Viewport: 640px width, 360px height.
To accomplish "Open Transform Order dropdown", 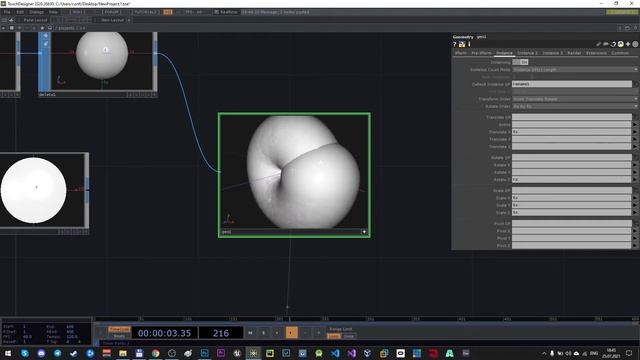I will coord(575,99).
